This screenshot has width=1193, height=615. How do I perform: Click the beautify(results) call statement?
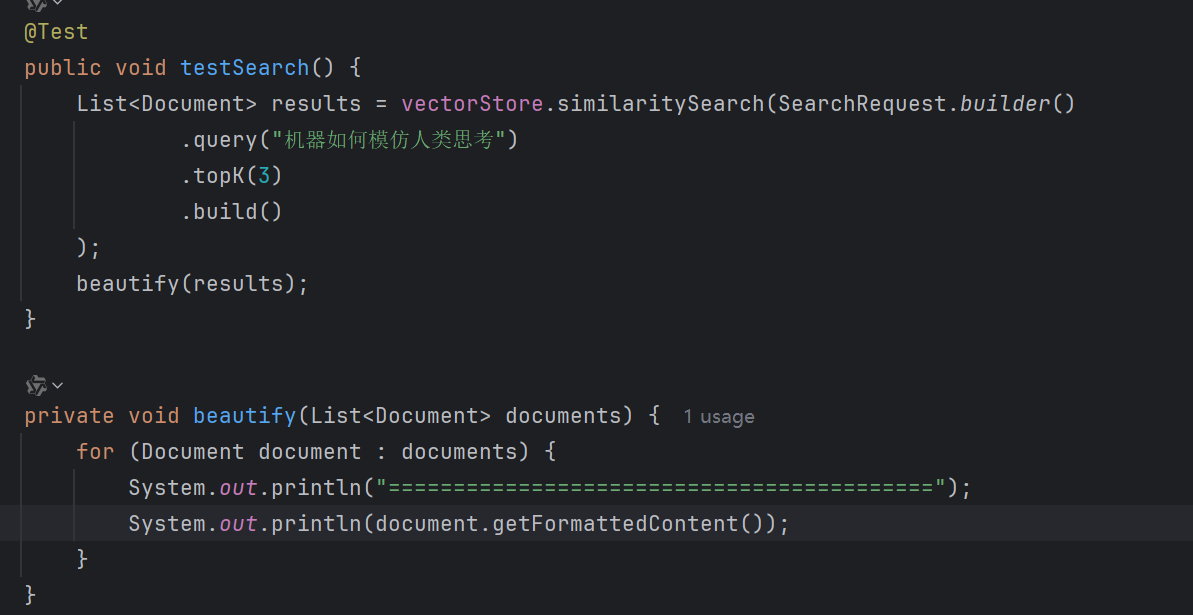(192, 284)
